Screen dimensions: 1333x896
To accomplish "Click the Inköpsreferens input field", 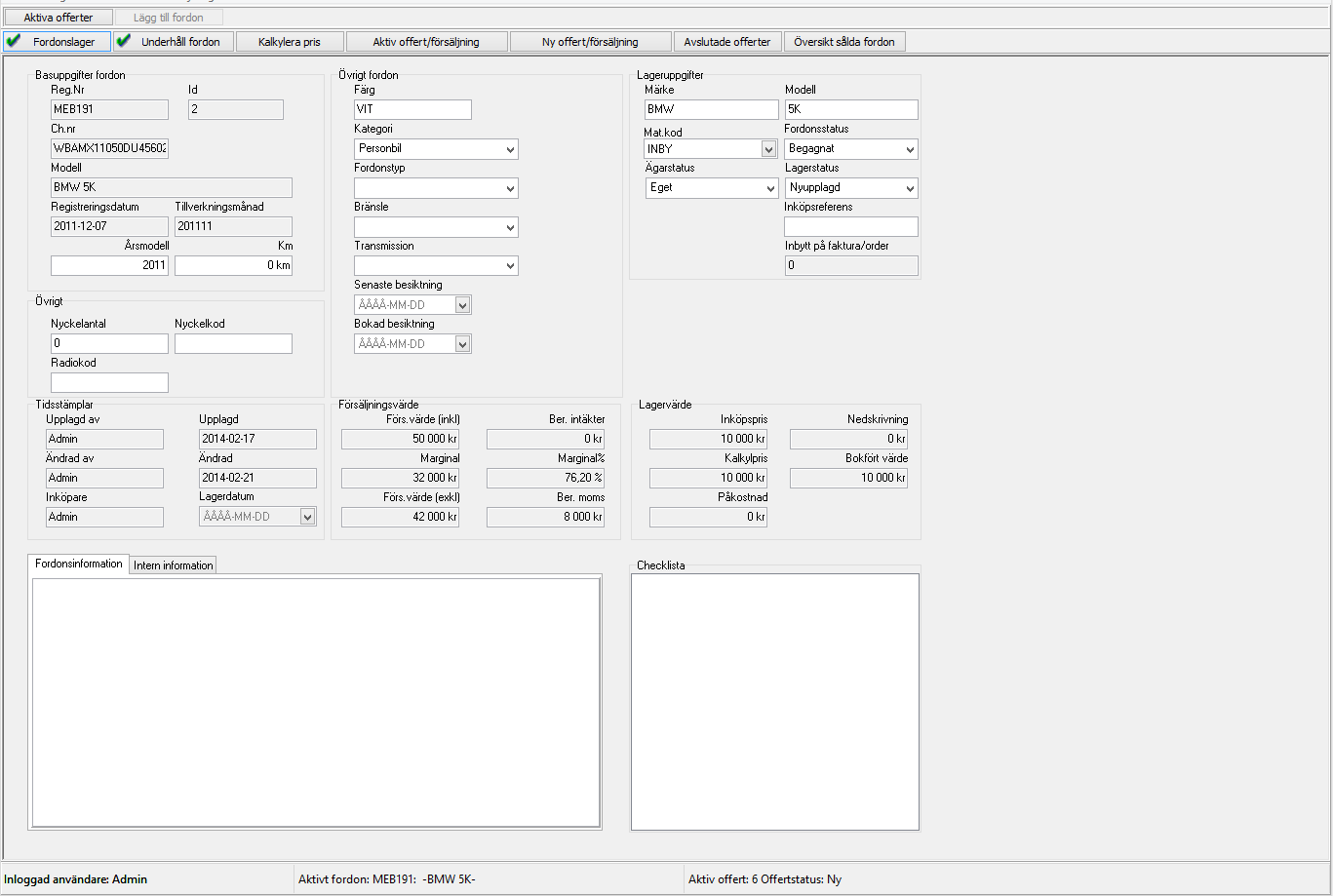I will pyautogui.click(x=851, y=226).
